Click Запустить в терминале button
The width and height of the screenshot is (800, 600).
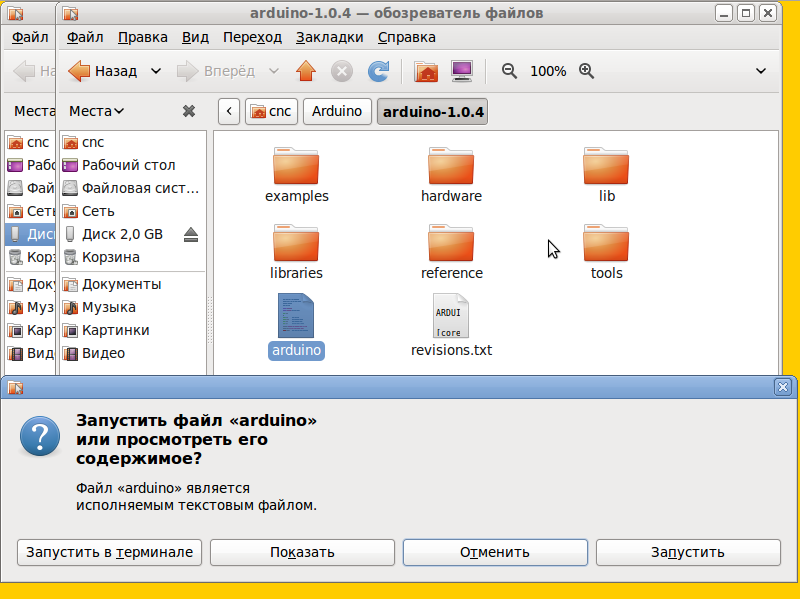[110, 552]
